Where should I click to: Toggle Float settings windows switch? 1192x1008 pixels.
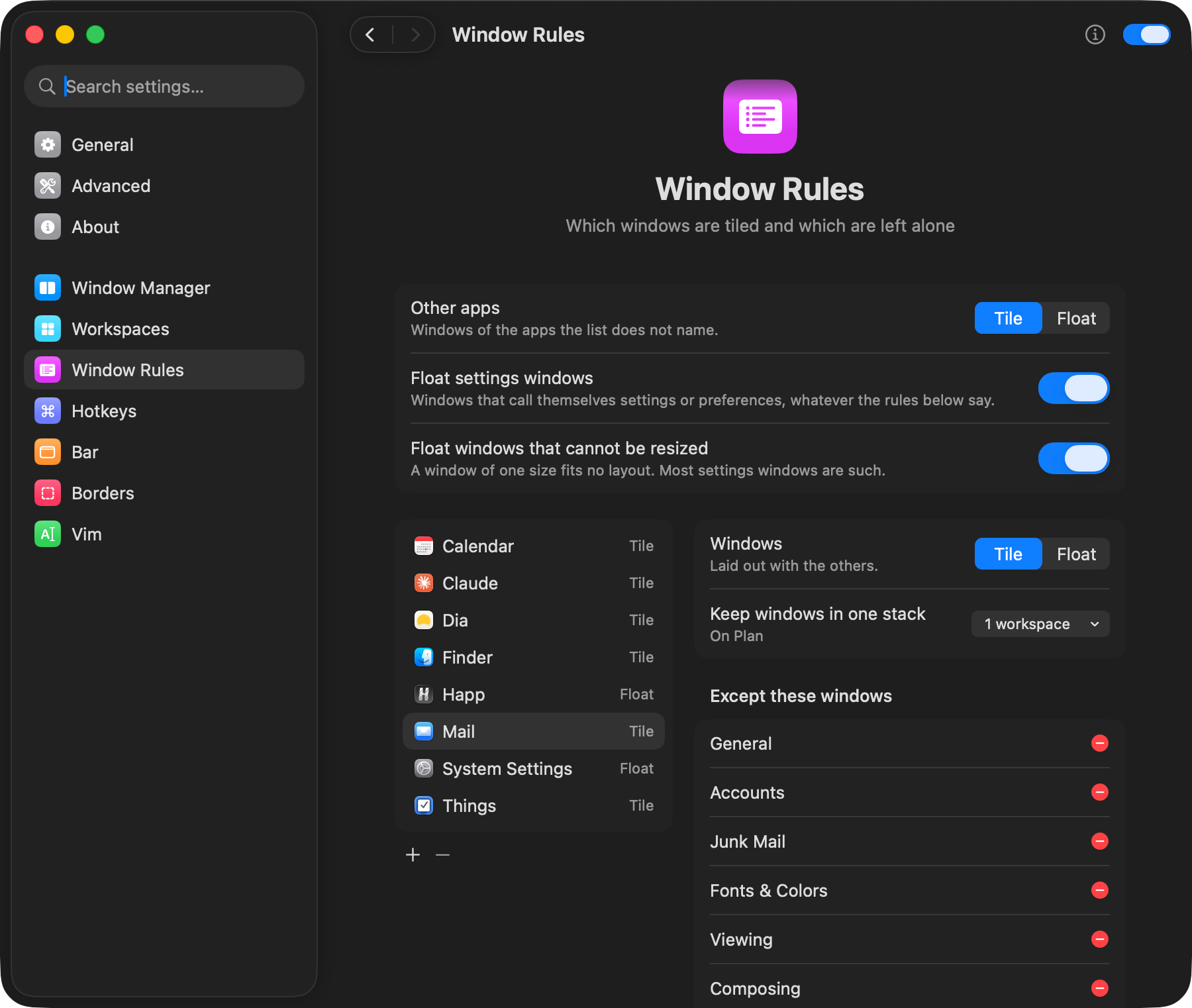[1073, 388]
